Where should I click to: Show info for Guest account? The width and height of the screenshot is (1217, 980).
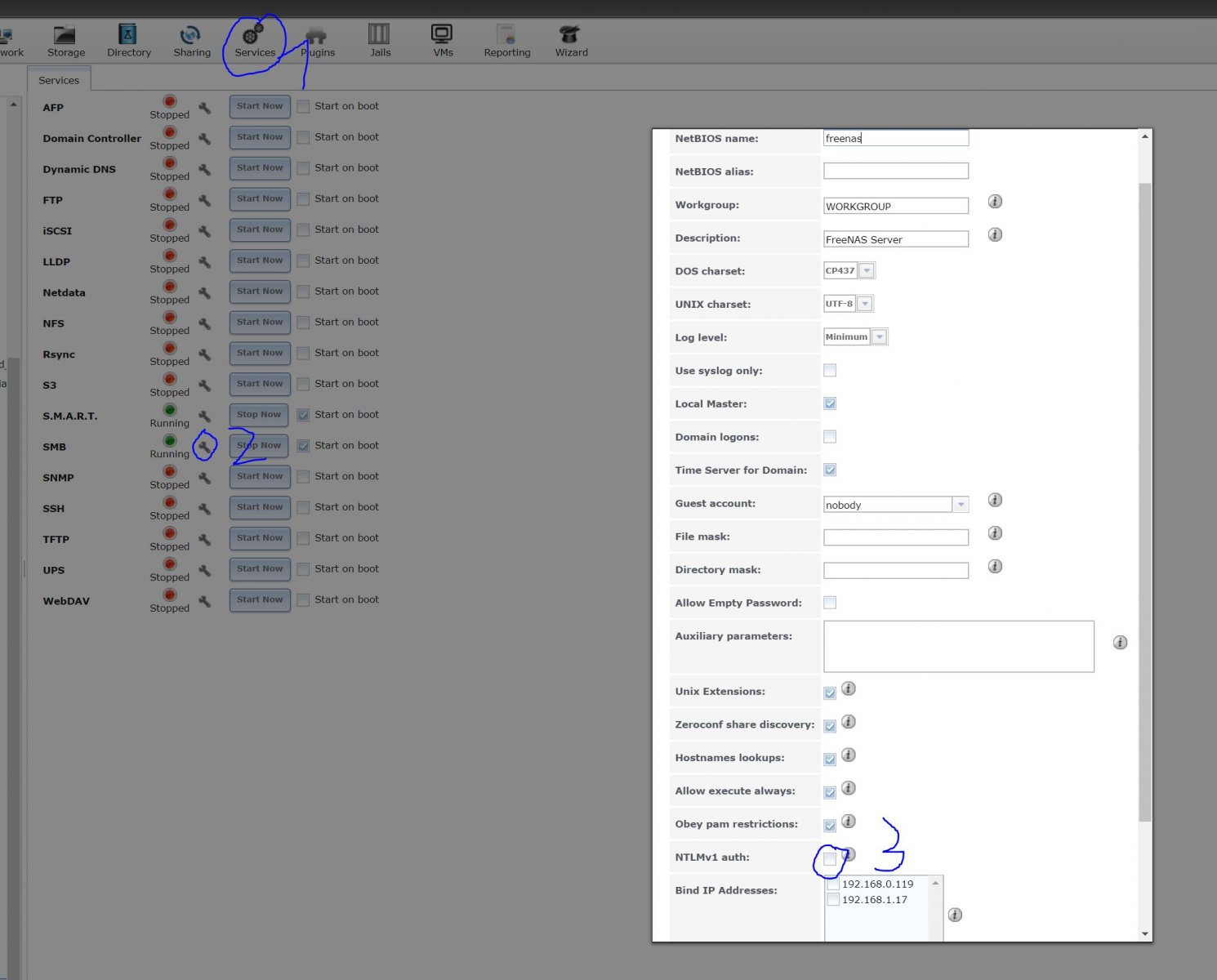tap(995, 500)
